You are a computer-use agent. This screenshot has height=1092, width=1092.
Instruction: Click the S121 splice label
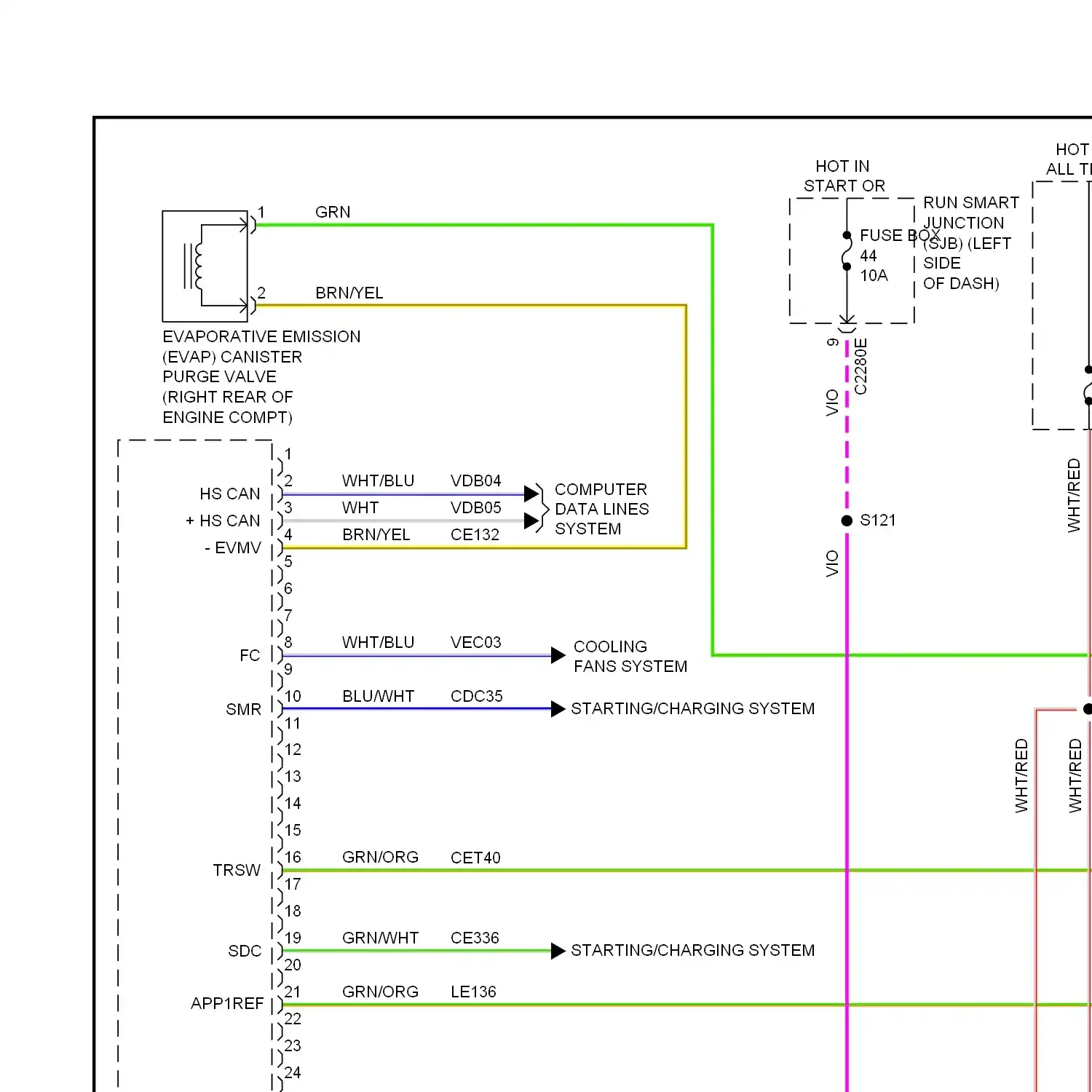point(878,521)
